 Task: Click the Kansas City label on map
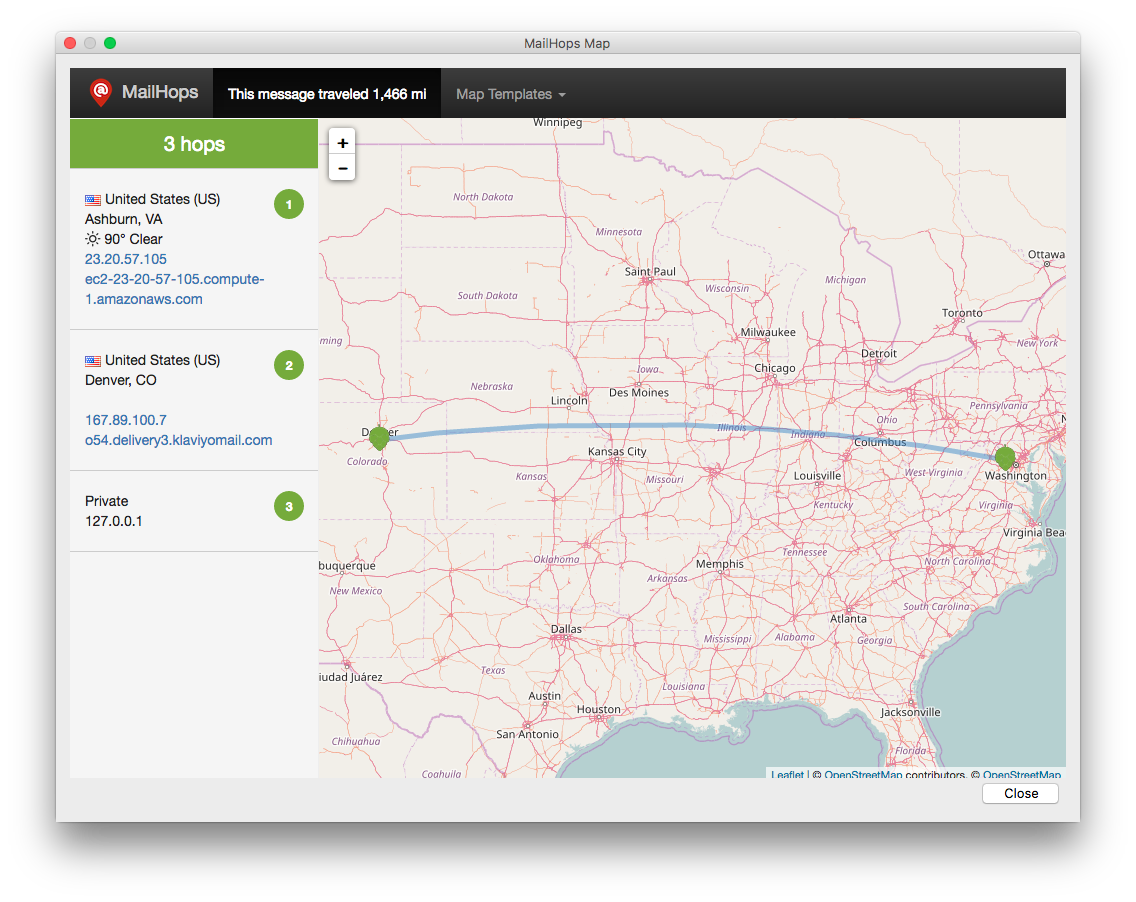click(617, 451)
